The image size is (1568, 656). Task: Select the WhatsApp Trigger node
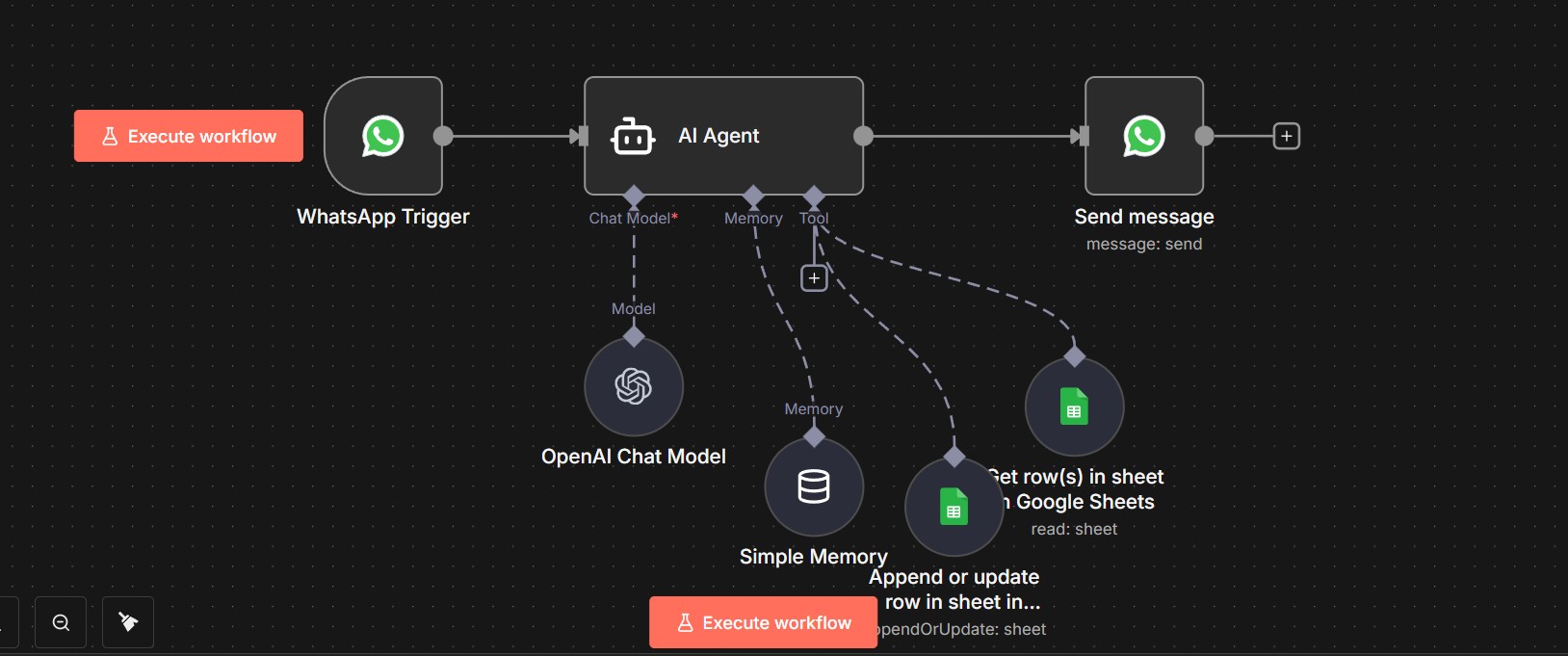click(383, 136)
